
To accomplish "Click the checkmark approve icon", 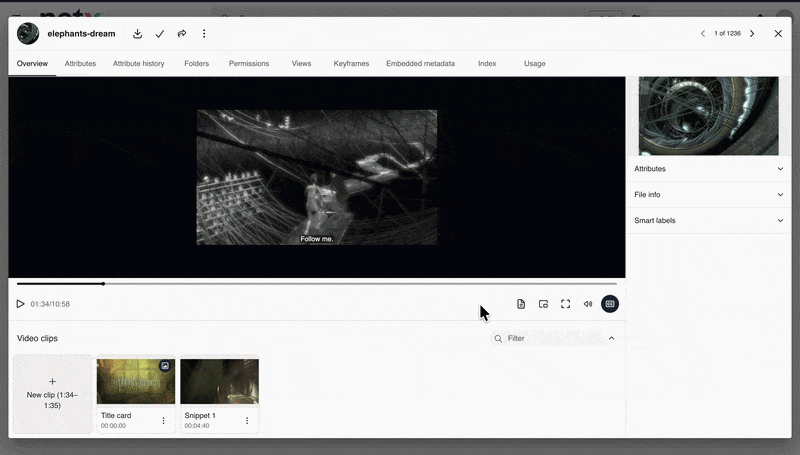I will tap(160, 34).
